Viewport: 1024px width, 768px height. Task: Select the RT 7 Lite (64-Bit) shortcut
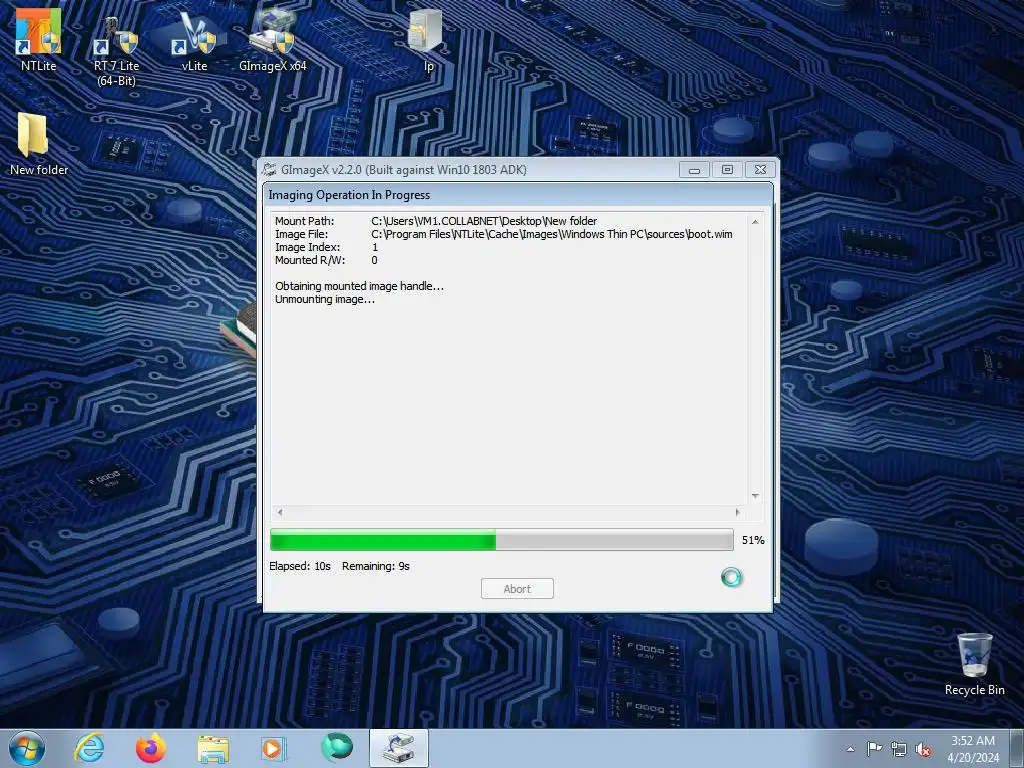pos(116,51)
